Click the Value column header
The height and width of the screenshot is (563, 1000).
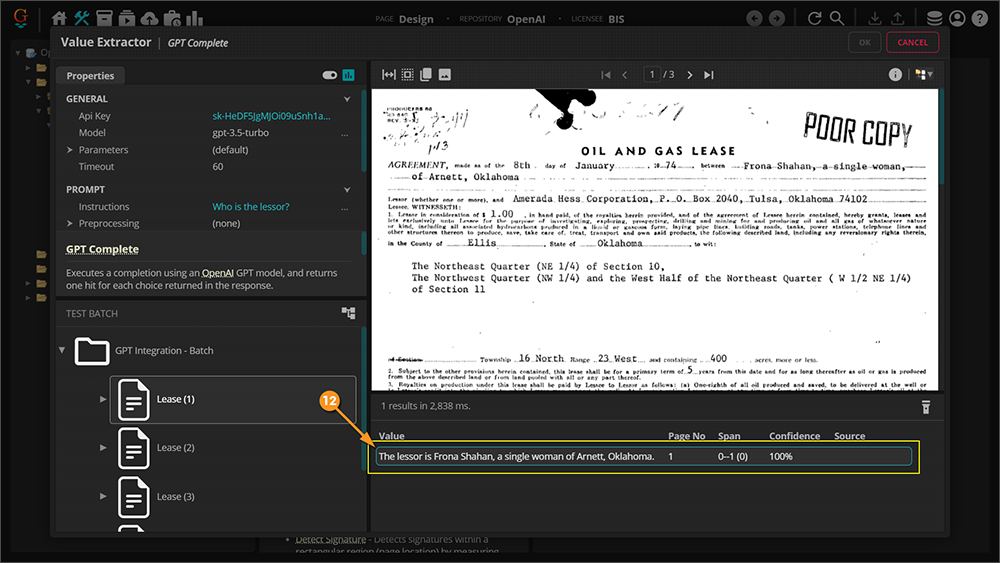pos(392,436)
